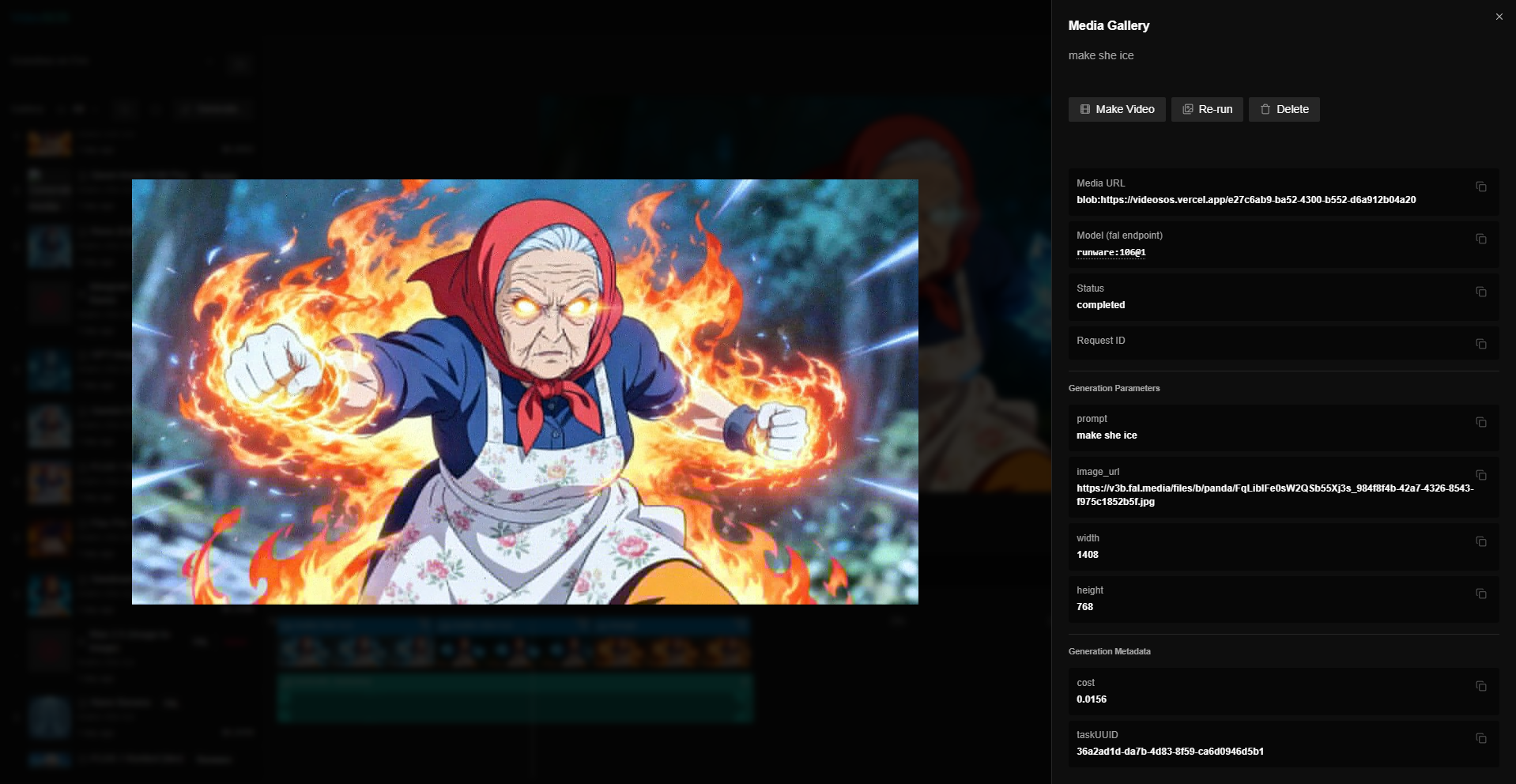This screenshot has height=784, width=1516.
Task: Copy the Request ID
Action: pos(1480,345)
